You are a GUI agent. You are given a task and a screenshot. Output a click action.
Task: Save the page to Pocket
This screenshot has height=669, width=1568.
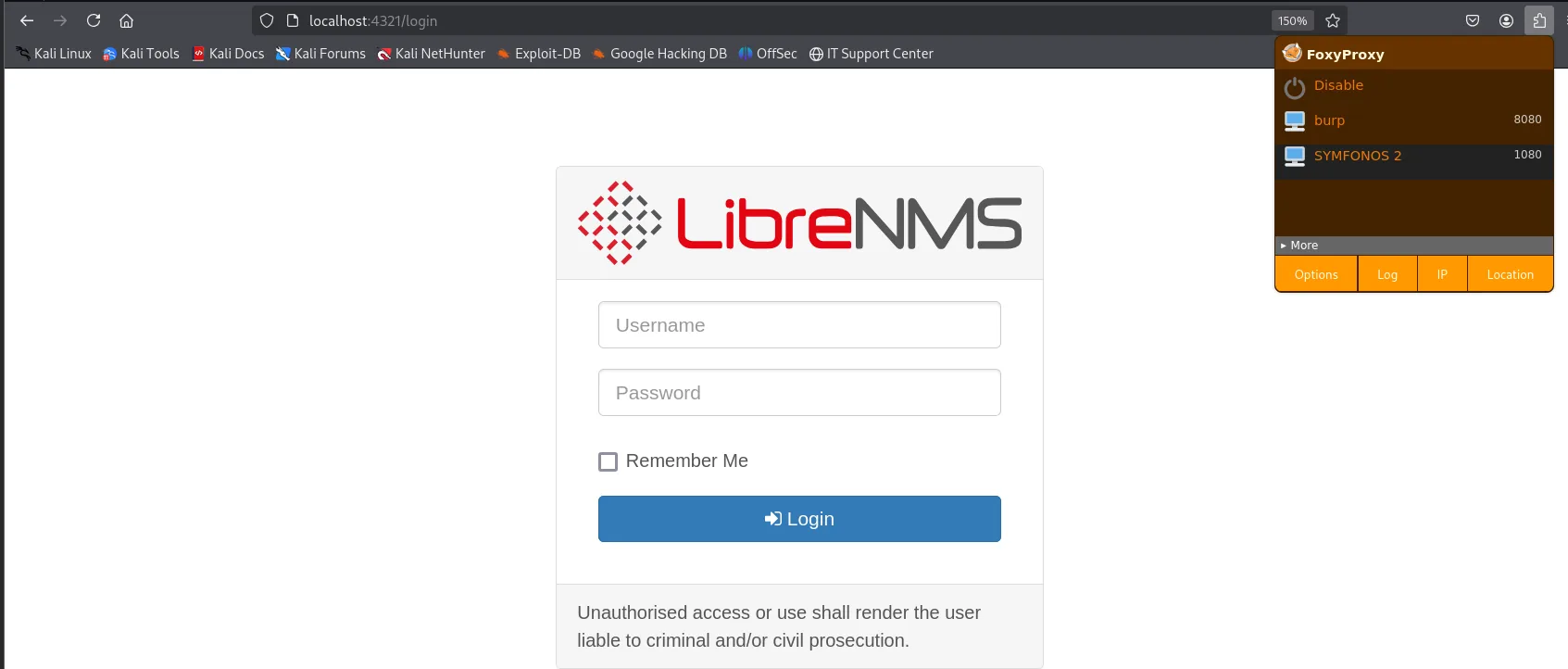tap(1473, 20)
